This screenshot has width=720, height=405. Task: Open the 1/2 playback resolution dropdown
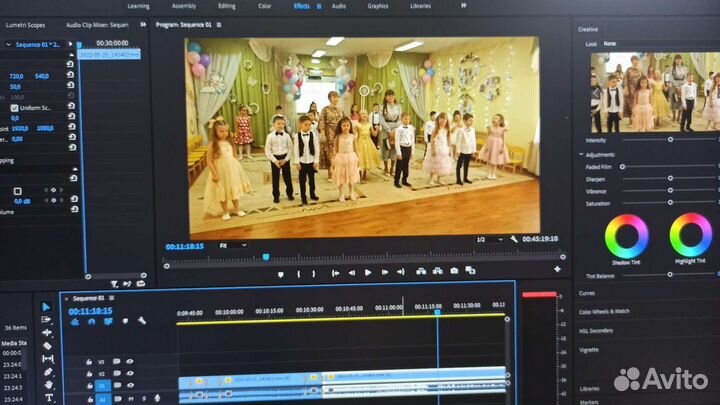click(486, 240)
